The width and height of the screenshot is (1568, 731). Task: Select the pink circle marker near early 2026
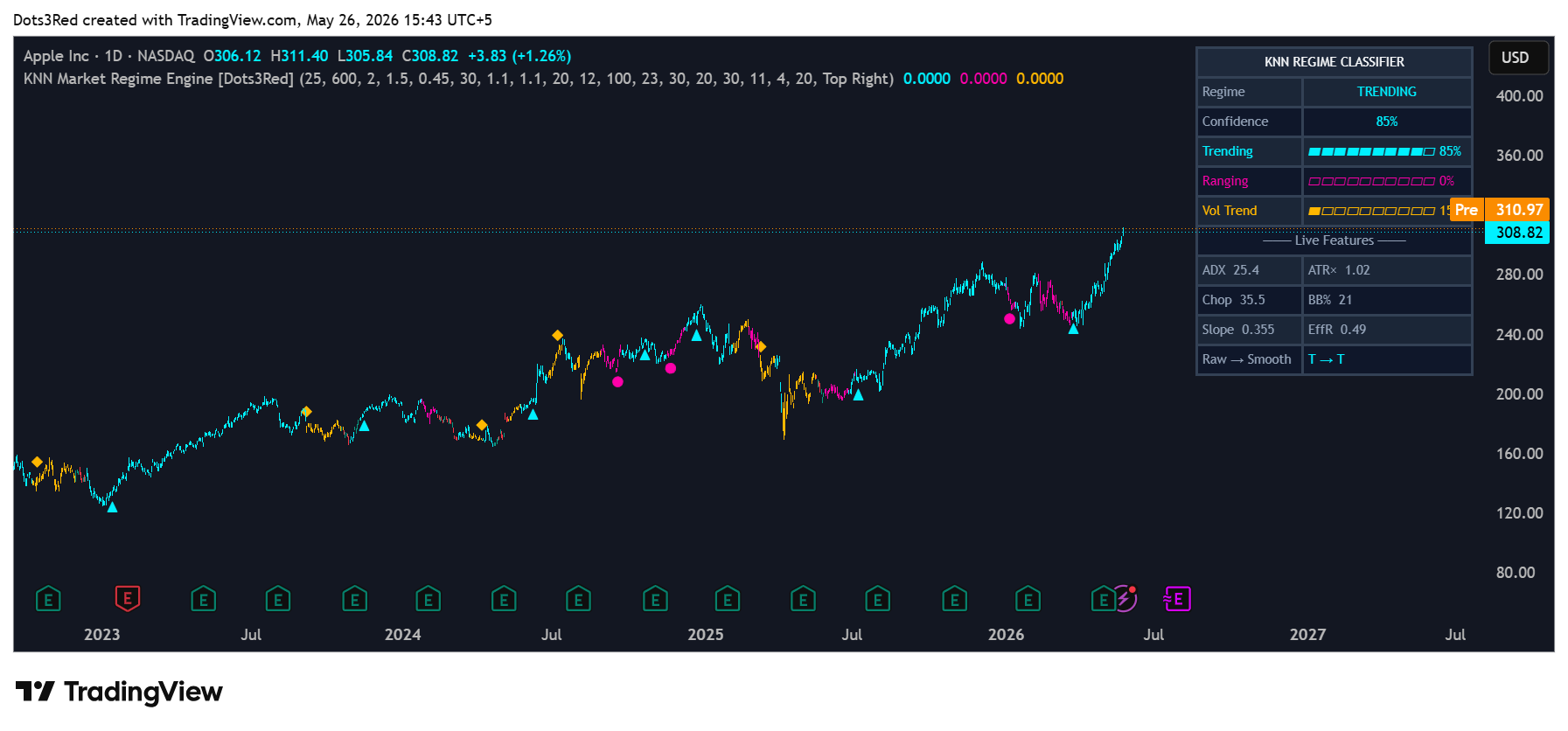pyautogui.click(x=1009, y=319)
